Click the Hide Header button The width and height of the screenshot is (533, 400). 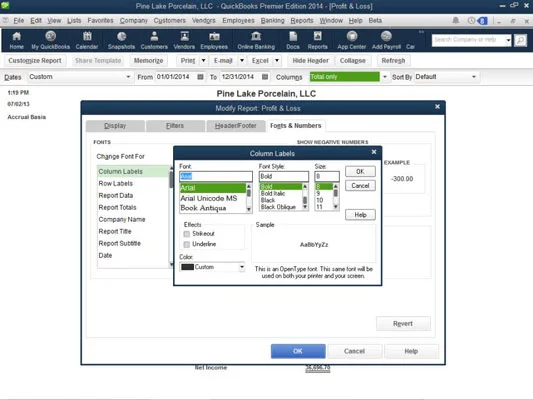pos(310,60)
